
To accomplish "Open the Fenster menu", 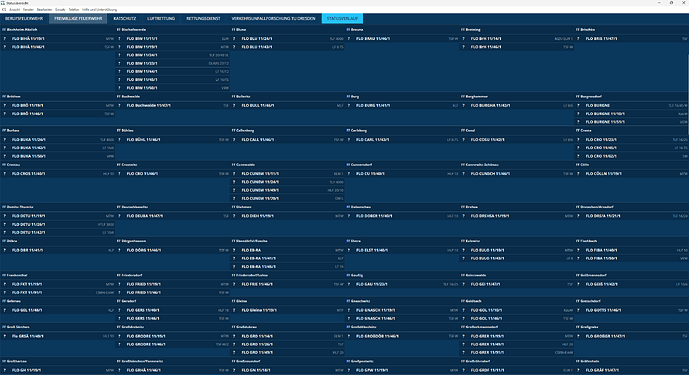I will point(28,10).
